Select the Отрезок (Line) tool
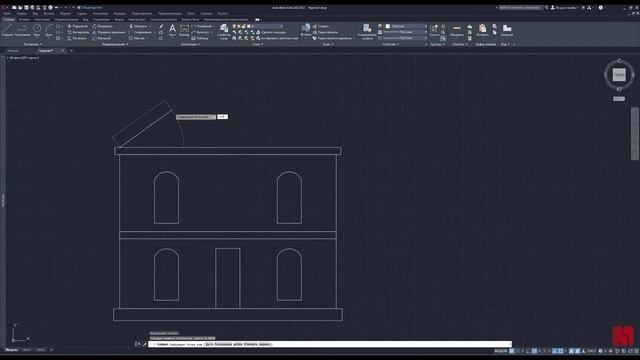 click(x=7, y=30)
